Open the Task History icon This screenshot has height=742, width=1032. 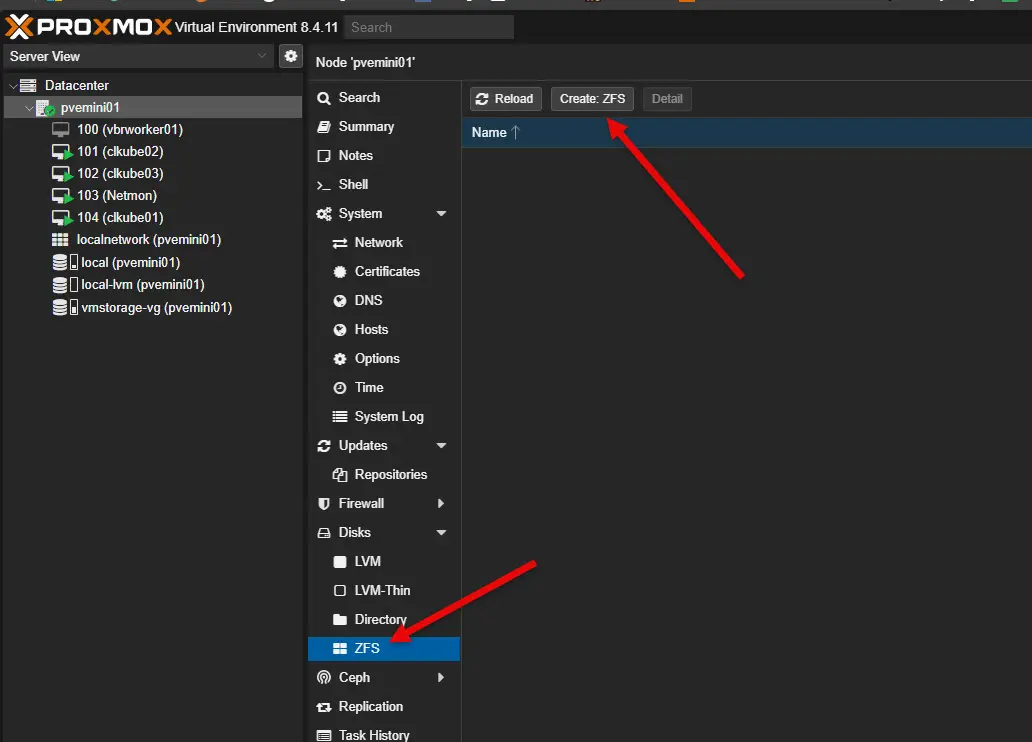325,734
